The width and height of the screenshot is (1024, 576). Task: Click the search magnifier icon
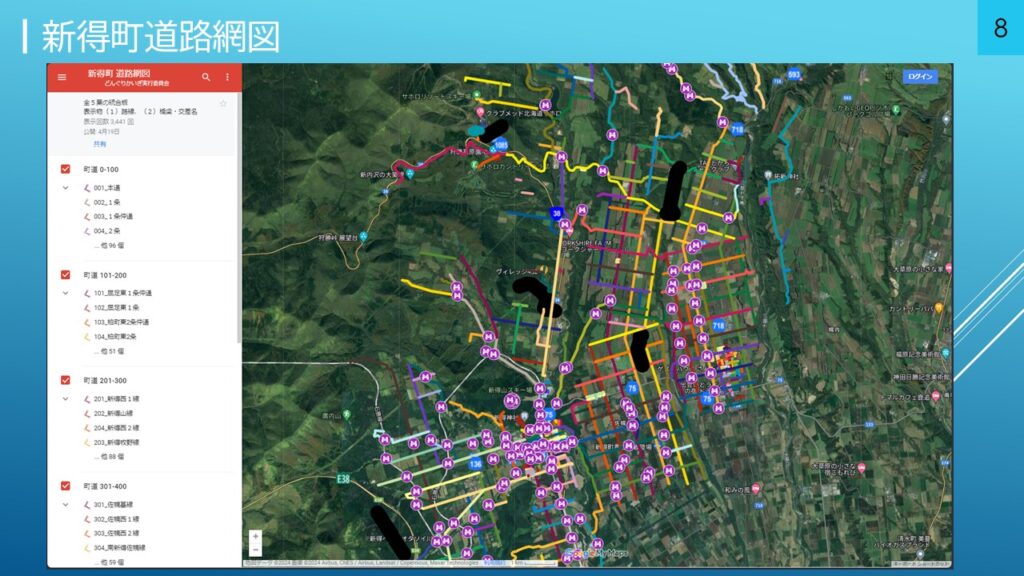pyautogui.click(x=206, y=77)
